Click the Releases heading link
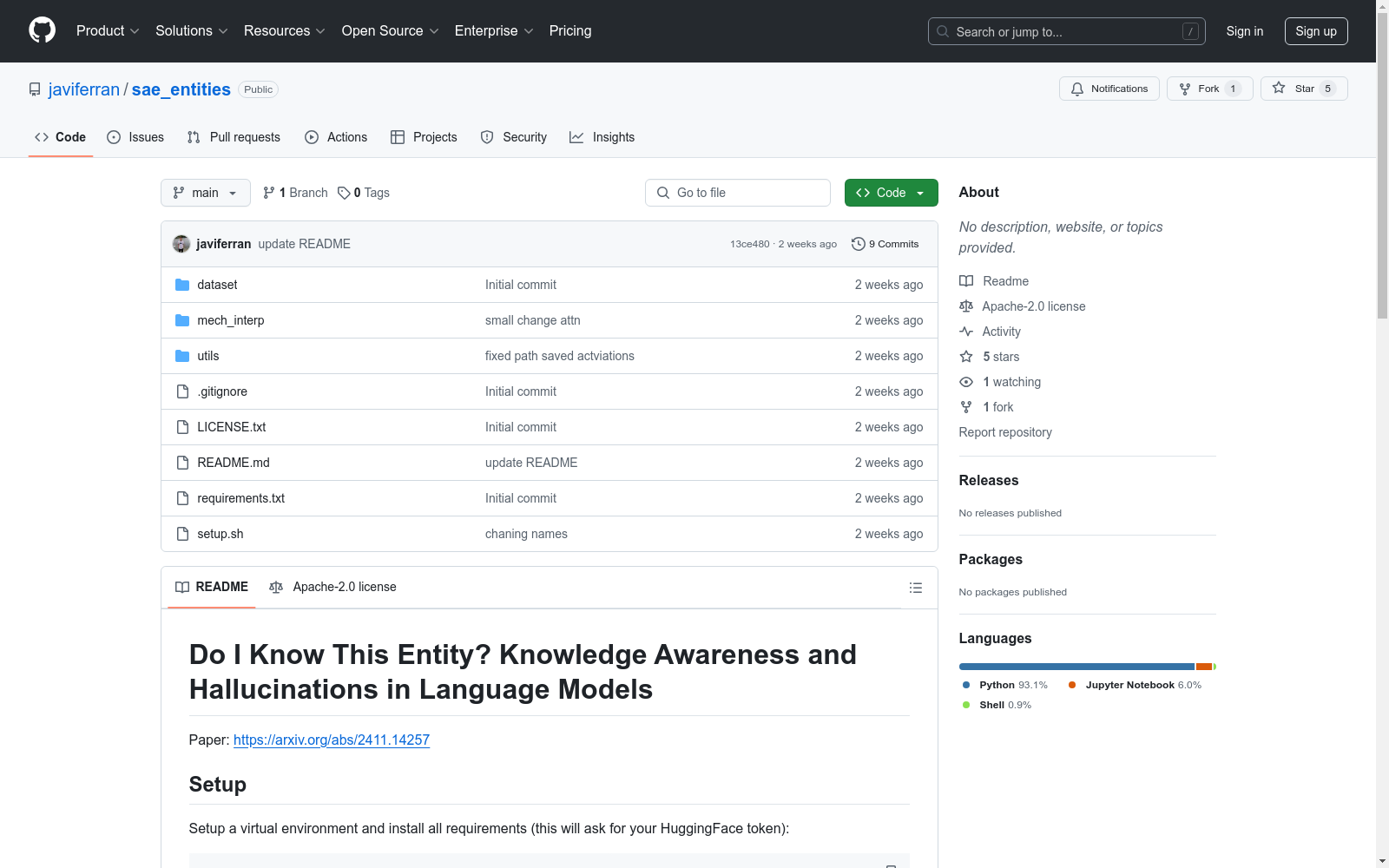Screen dimensions: 1389x868 click(989, 480)
